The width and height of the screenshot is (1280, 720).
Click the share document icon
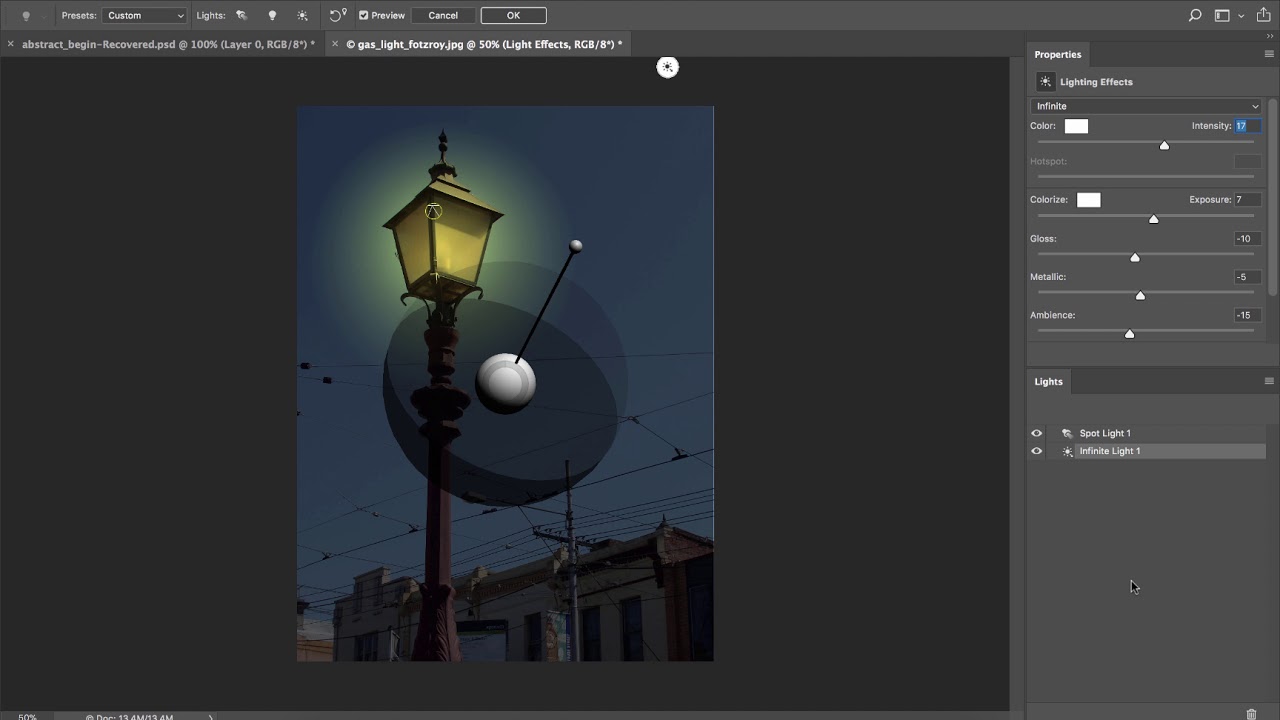pos(1262,16)
